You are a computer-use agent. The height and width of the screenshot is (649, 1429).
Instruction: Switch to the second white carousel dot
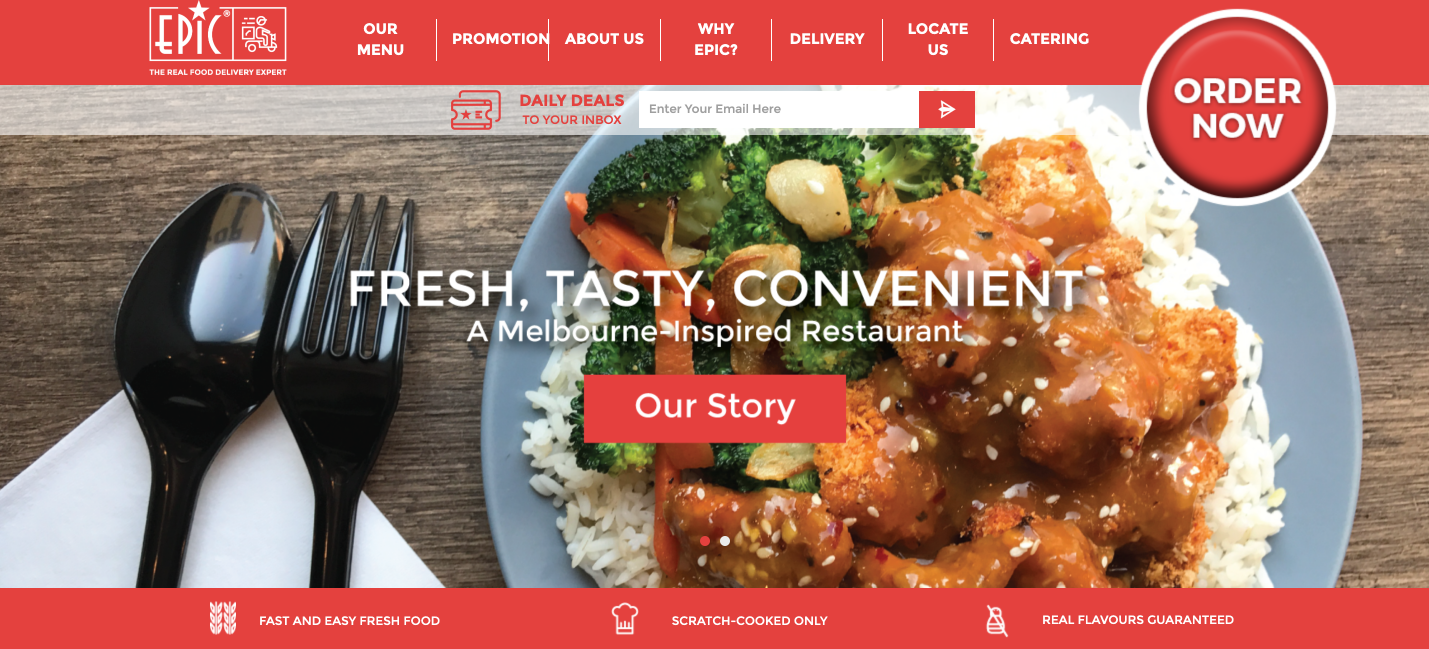pos(725,541)
